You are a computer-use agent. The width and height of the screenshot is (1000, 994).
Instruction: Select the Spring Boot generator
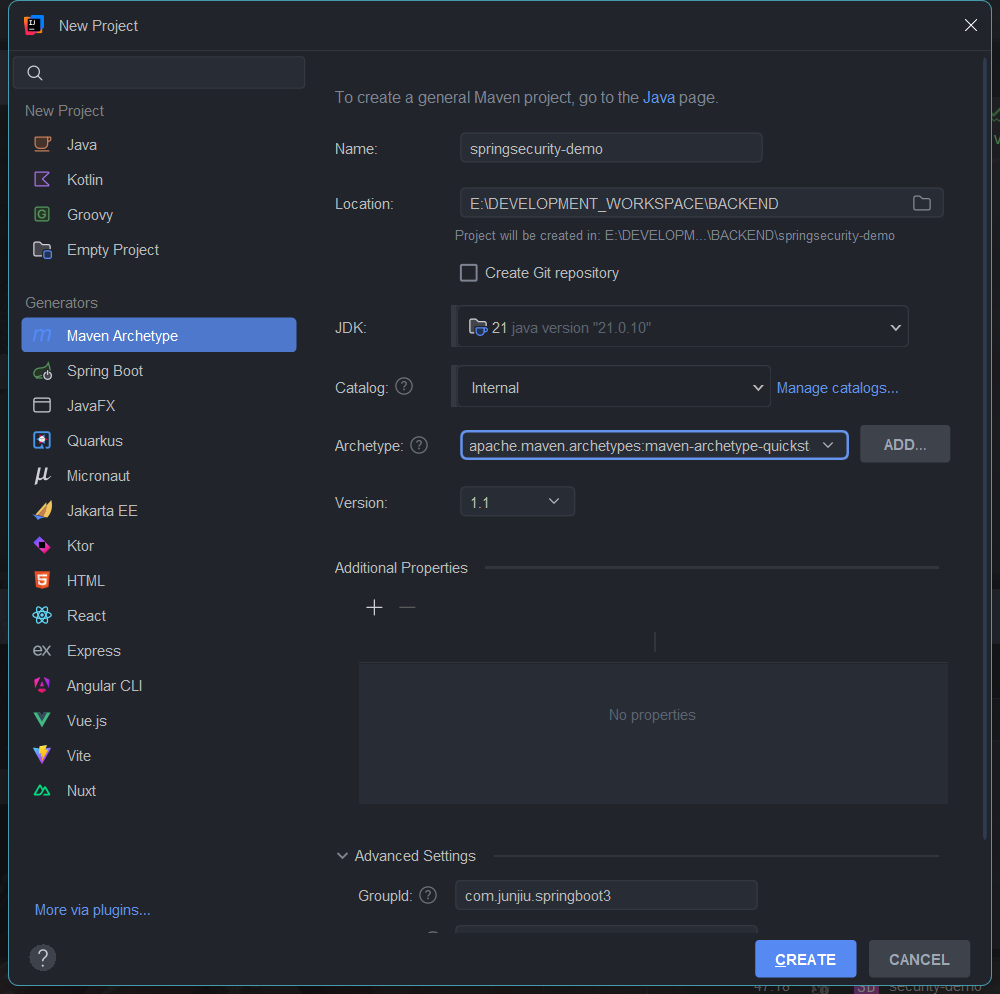tap(159, 371)
